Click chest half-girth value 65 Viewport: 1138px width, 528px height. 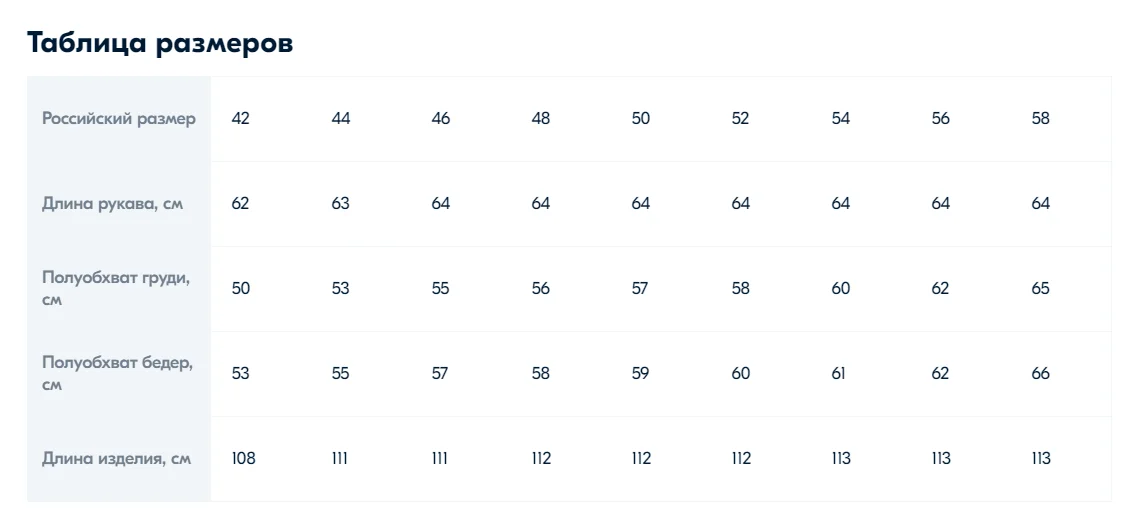[1041, 288]
